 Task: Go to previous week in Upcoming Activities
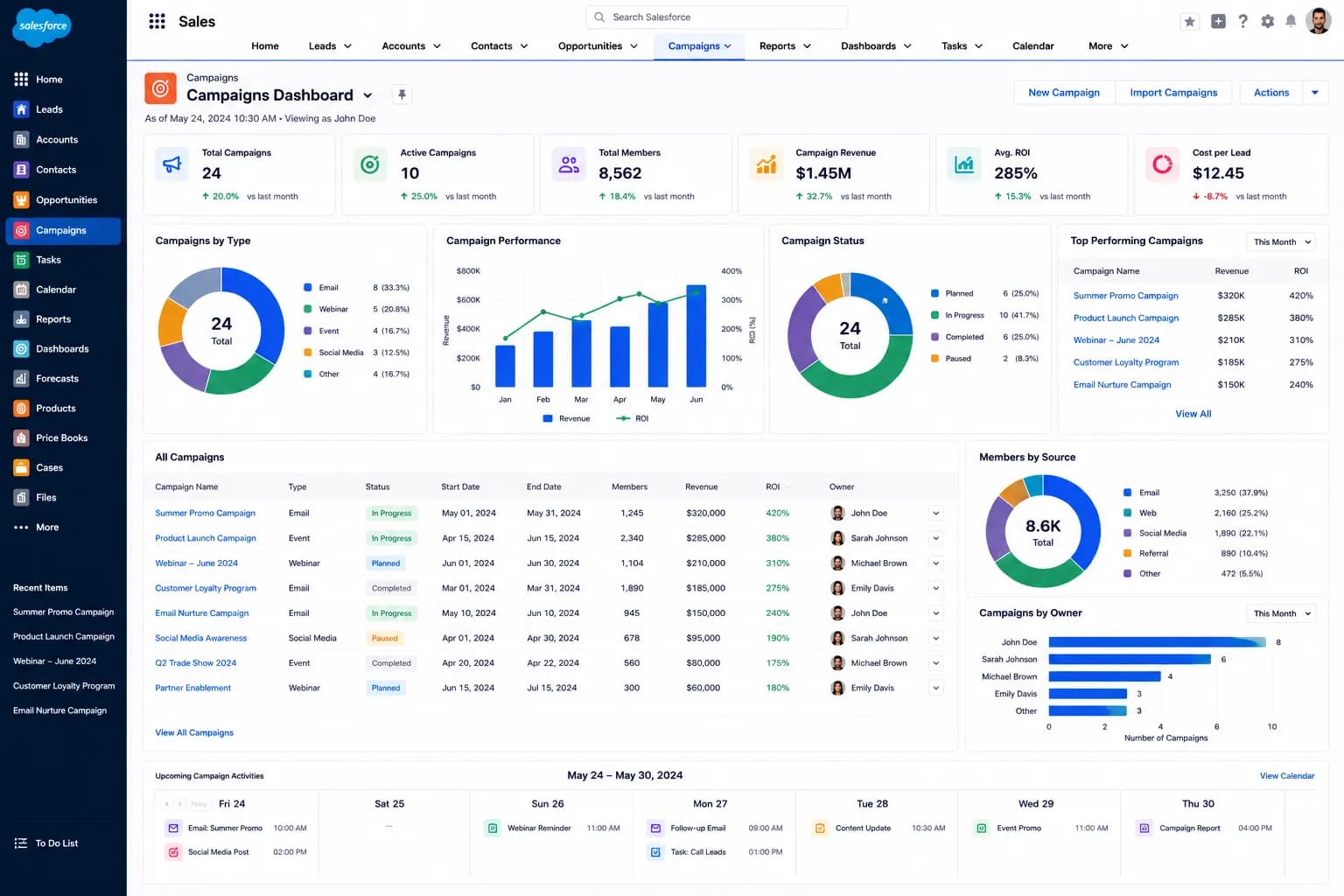[167, 804]
